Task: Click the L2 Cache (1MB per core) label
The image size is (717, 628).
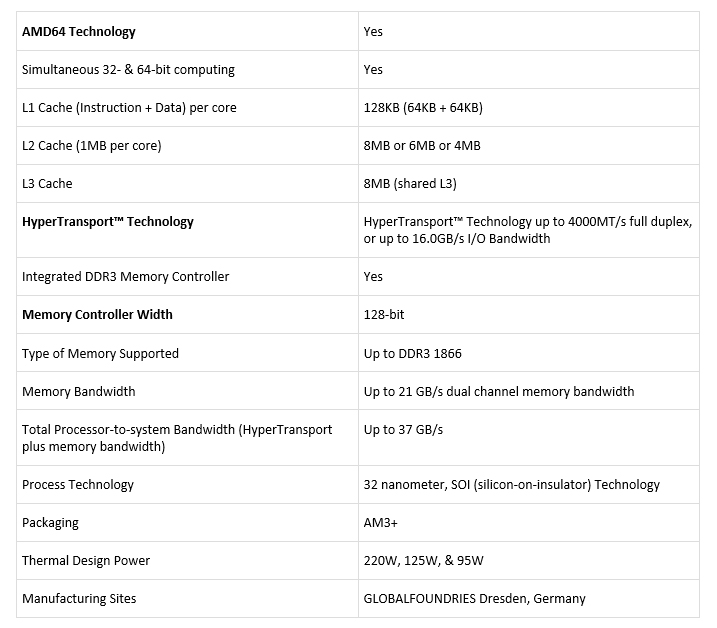Action: pos(91,145)
